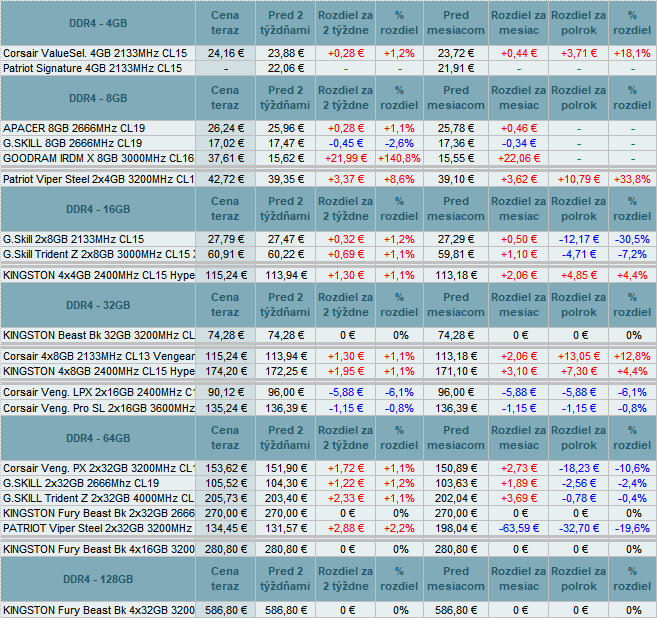The width and height of the screenshot is (657, 618).
Task: Click PATRIOT Viper Steel 2x32GB 3200MHz row name
Action: click(97, 528)
